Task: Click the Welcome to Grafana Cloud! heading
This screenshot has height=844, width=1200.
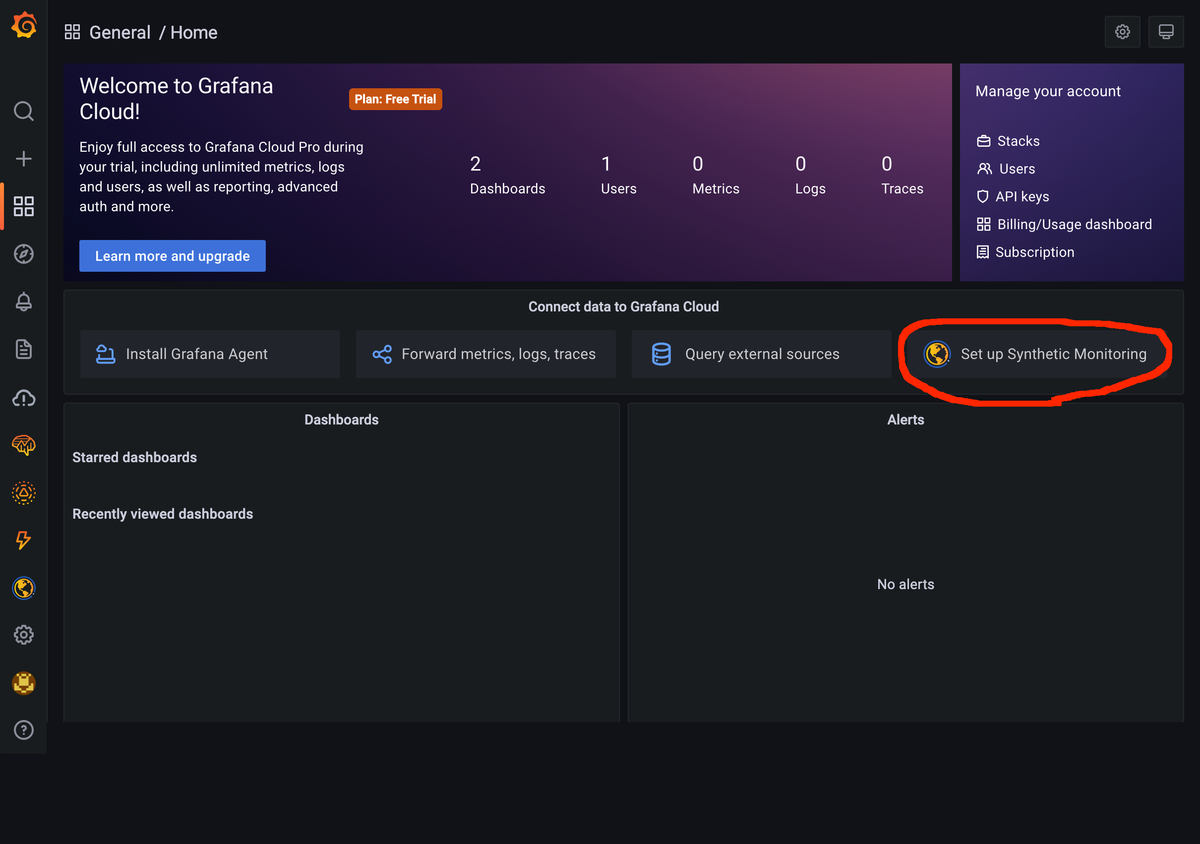Action: click(x=176, y=99)
